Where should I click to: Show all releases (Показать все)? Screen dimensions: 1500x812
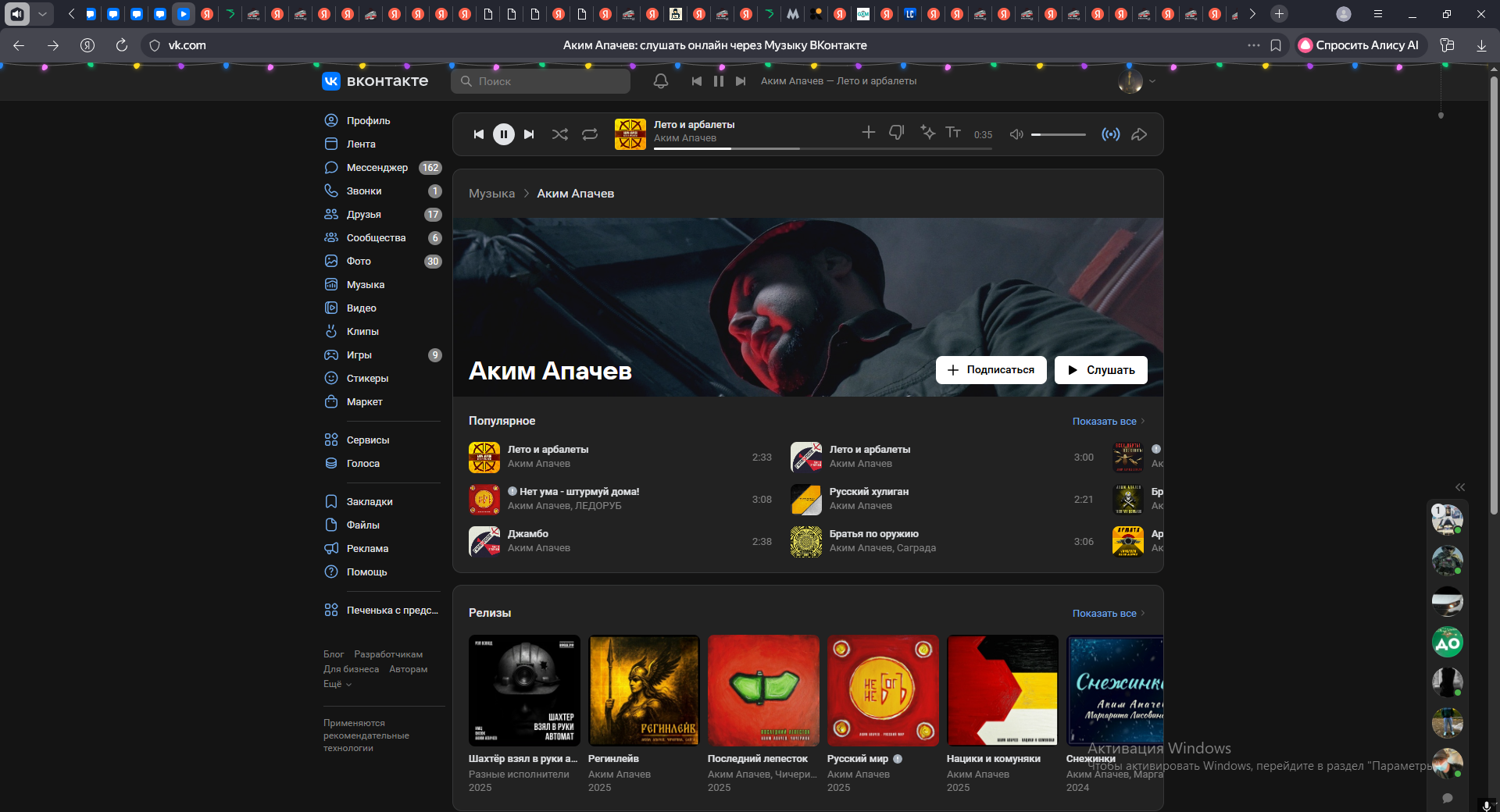click(x=1107, y=614)
